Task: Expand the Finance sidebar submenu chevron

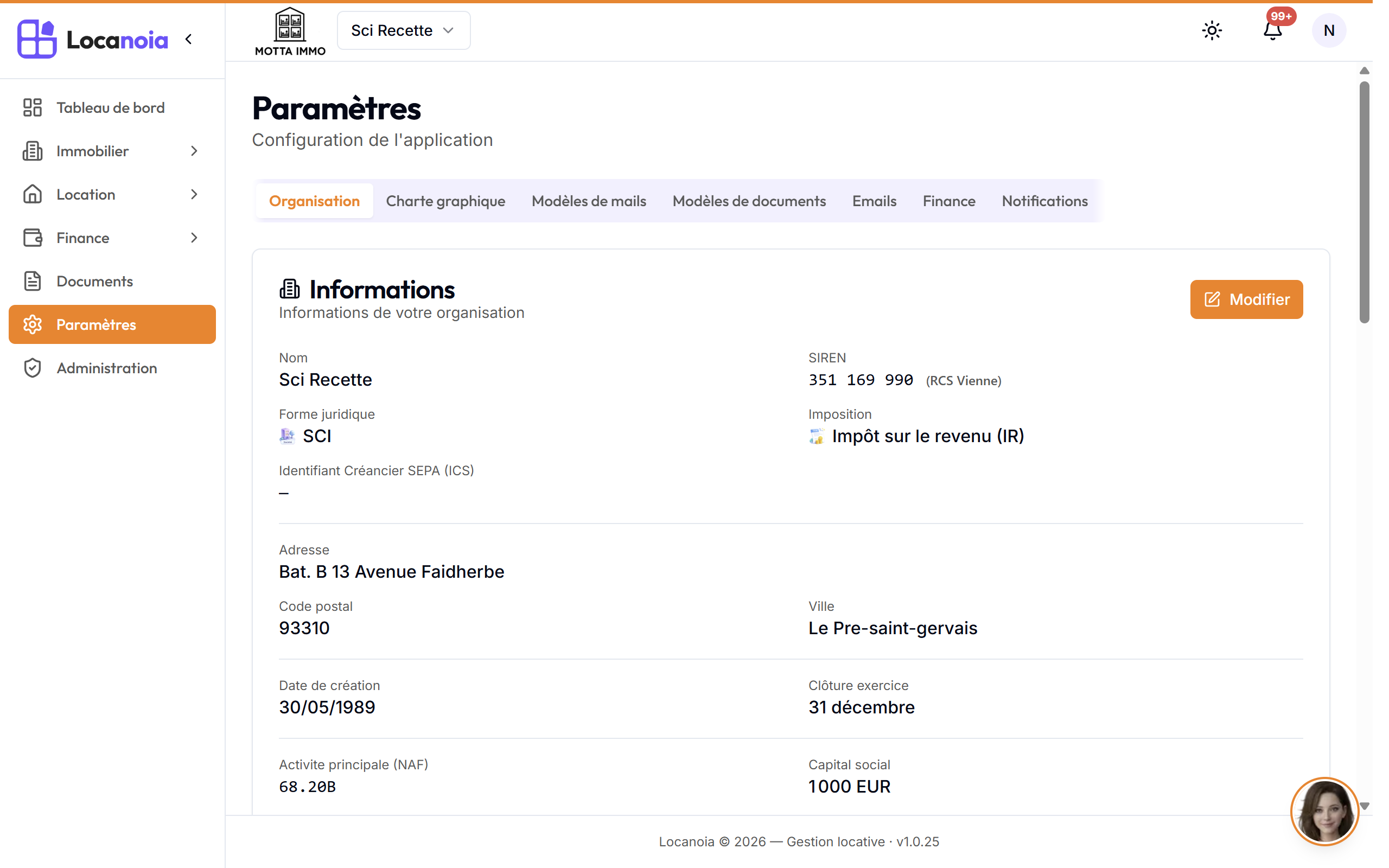Action: pyautogui.click(x=194, y=238)
